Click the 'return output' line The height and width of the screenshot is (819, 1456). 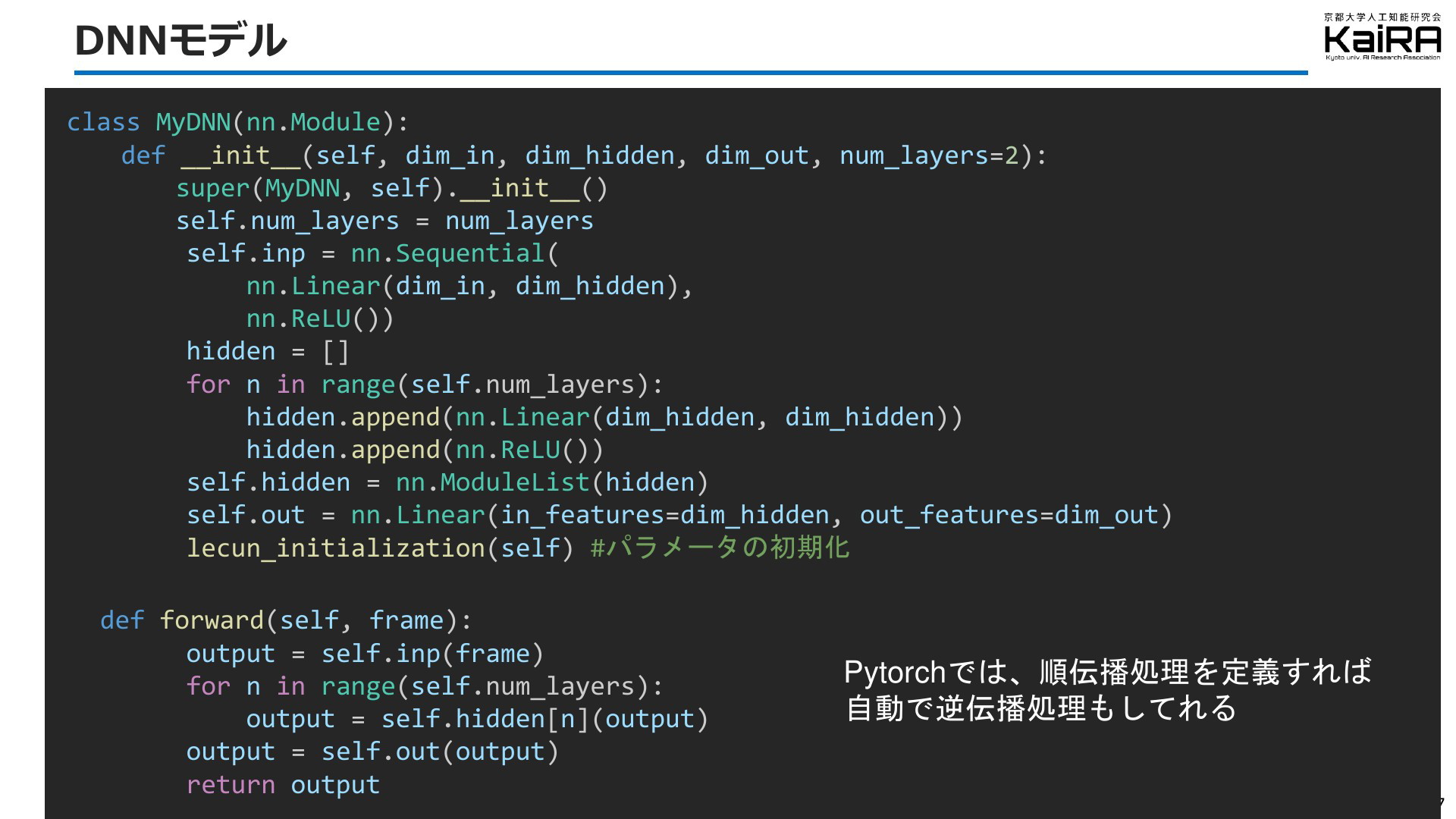[x=283, y=785]
